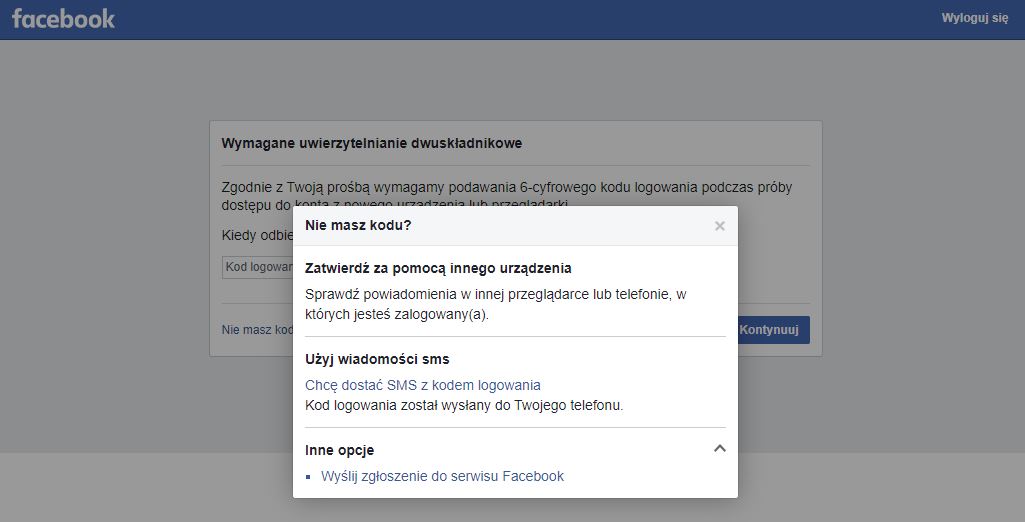Click 'Kod logowania został wysłany' message text

tap(464, 405)
